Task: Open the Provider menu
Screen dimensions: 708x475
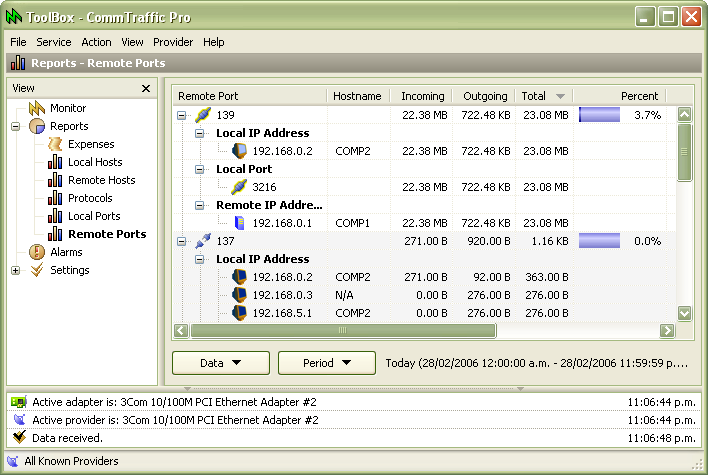Action: click(173, 42)
